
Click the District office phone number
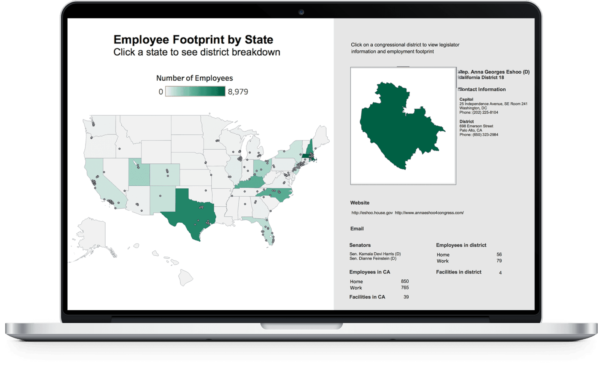tap(479, 135)
